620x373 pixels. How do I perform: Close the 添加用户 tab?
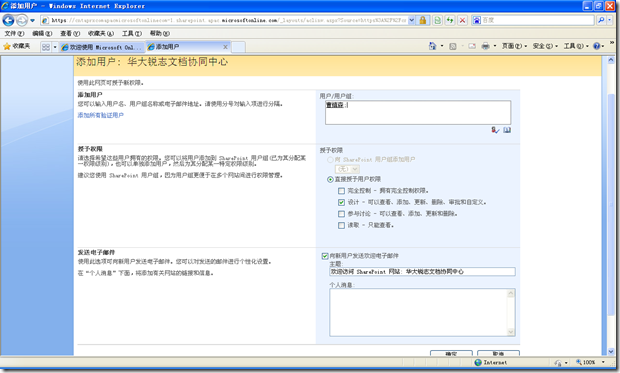click(225, 47)
